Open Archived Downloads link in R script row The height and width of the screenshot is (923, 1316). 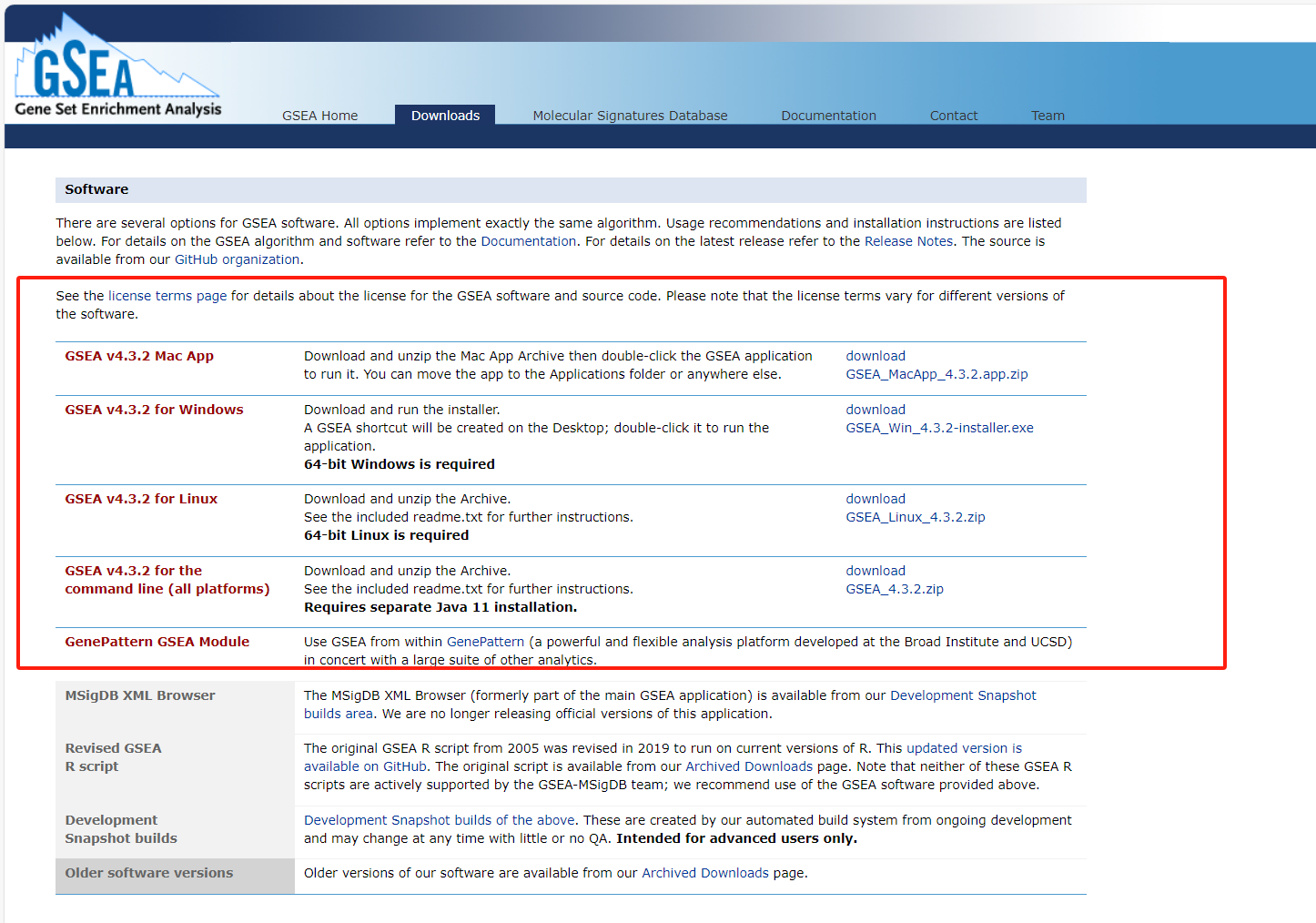(x=749, y=766)
